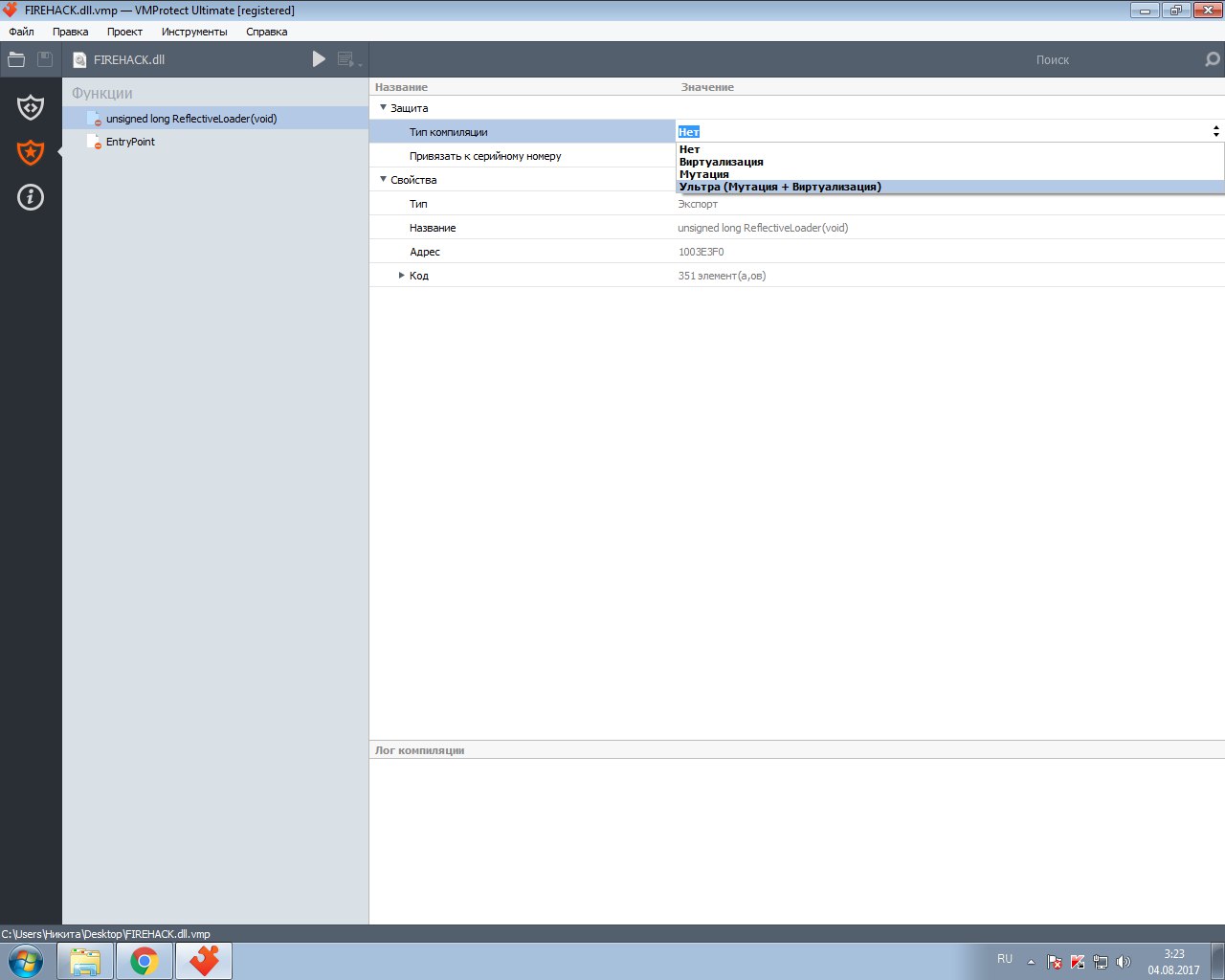Collapse the Свойства section

click(383, 180)
